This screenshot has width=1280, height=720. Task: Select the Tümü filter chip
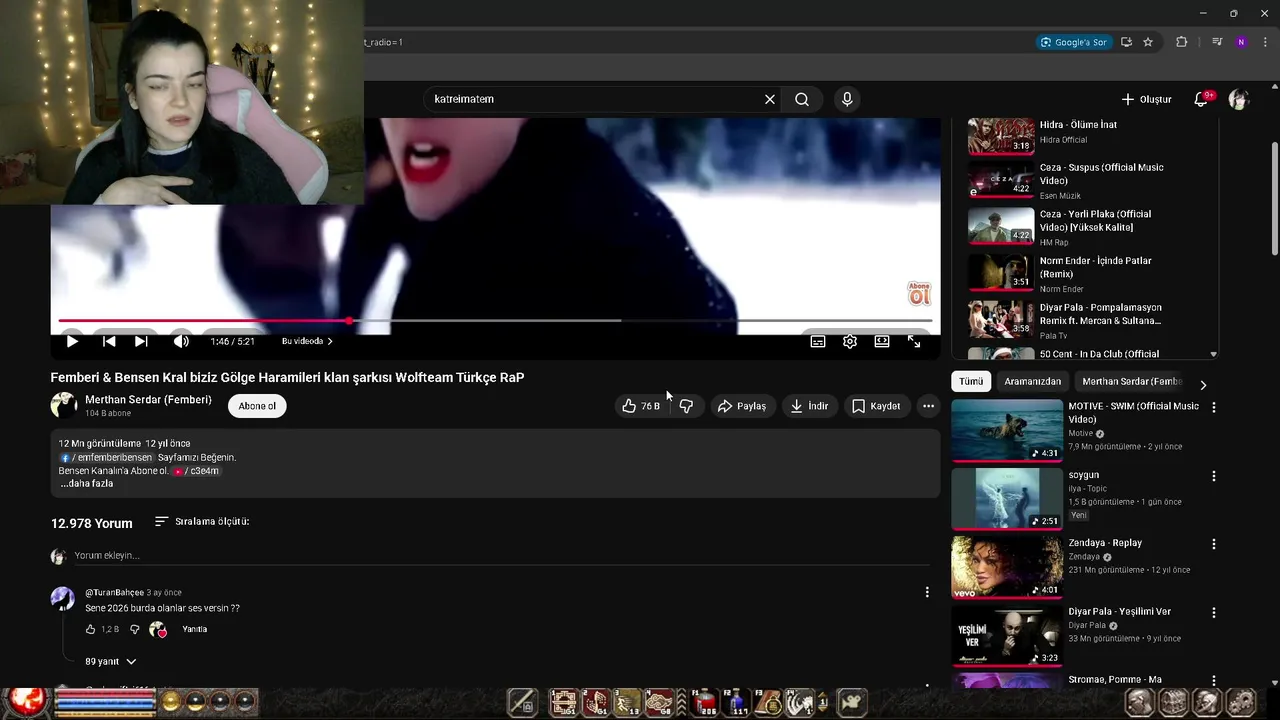tap(971, 381)
